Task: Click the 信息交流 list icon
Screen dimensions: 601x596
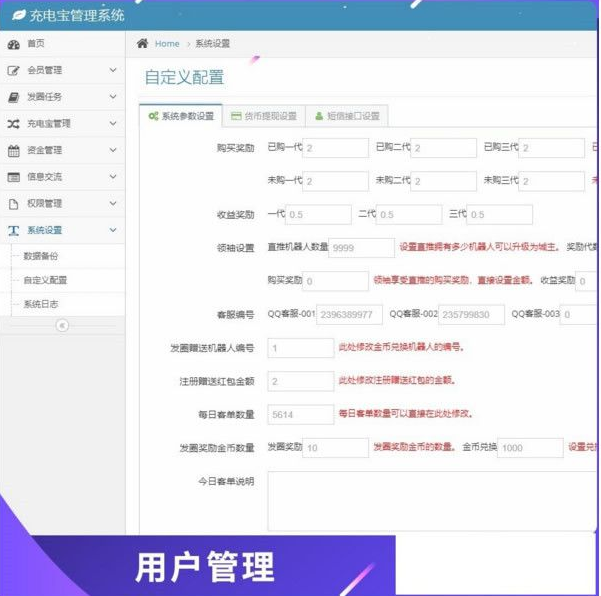Action: click(13, 177)
